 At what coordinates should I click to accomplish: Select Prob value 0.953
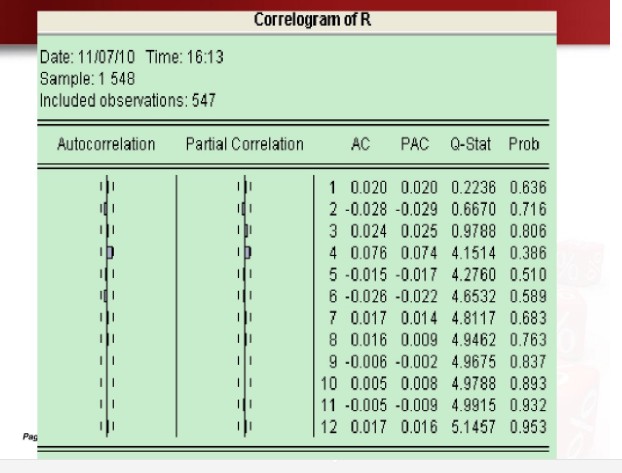pyautogui.click(x=528, y=427)
